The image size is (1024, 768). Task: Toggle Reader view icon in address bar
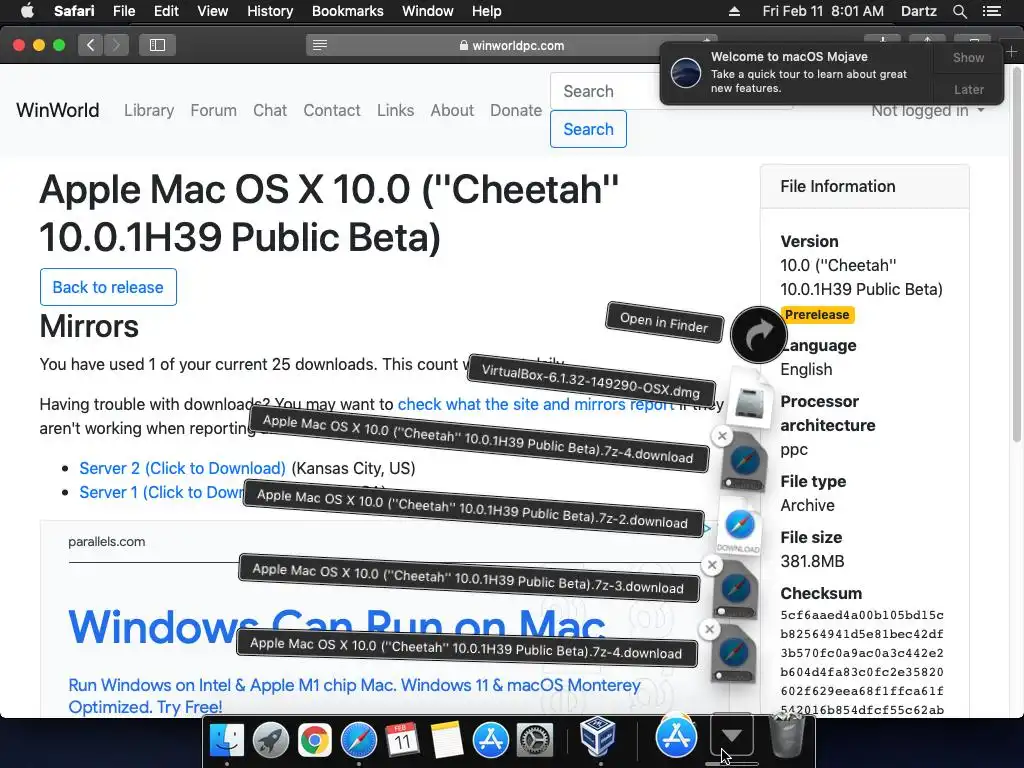320,45
